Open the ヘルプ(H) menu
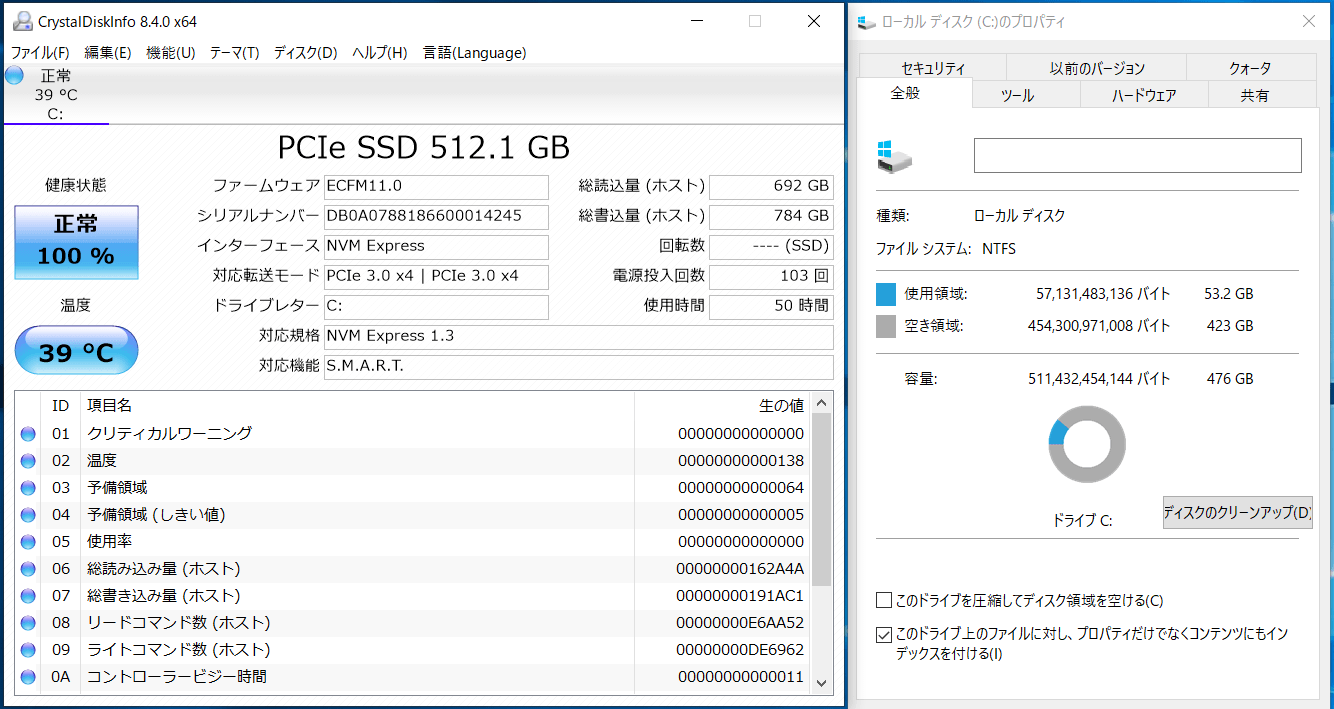Screen dimensions: 1334x709 coord(379,53)
